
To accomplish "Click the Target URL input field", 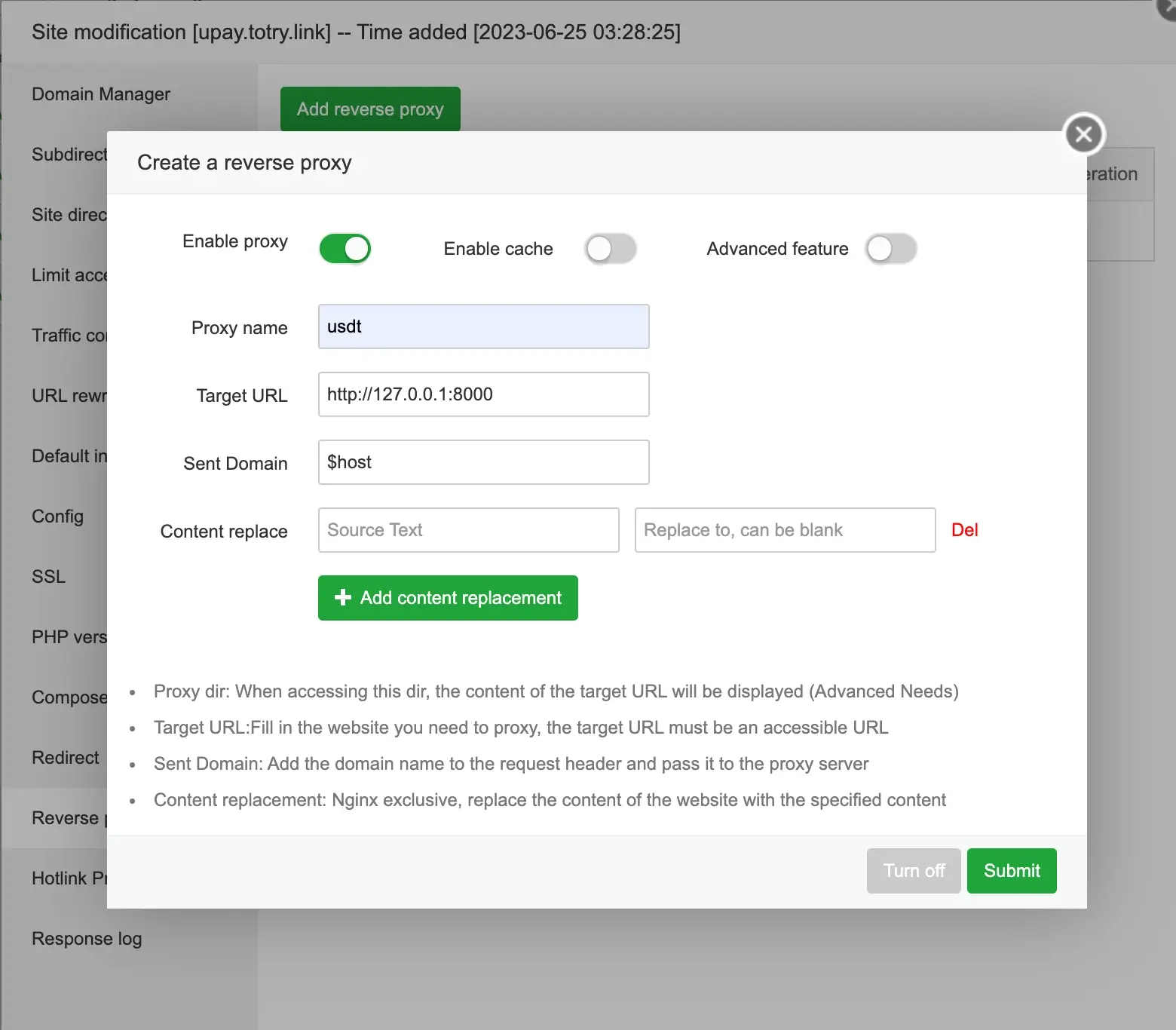I will point(484,394).
